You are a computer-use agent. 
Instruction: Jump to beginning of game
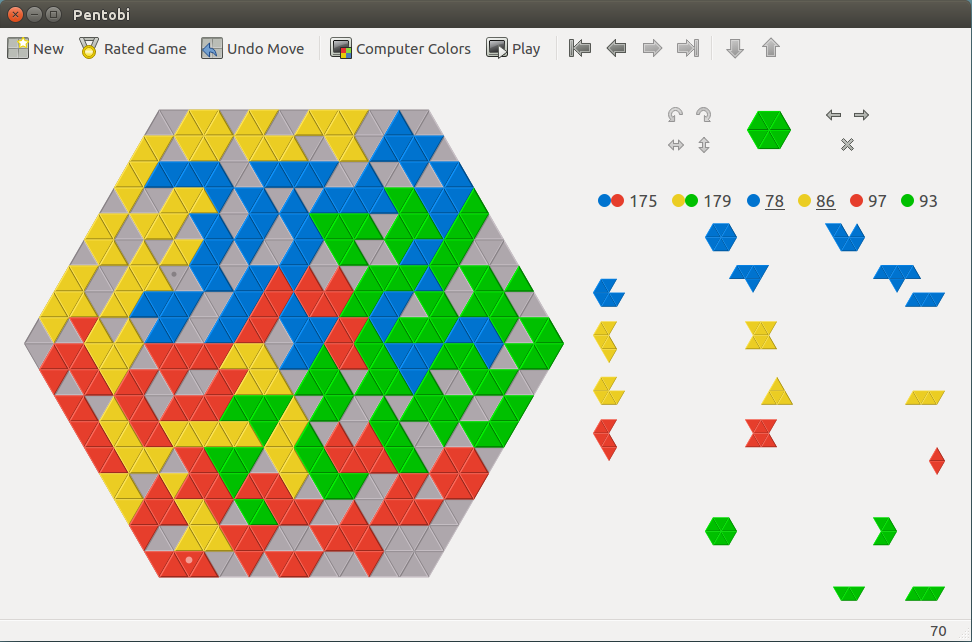pos(580,48)
